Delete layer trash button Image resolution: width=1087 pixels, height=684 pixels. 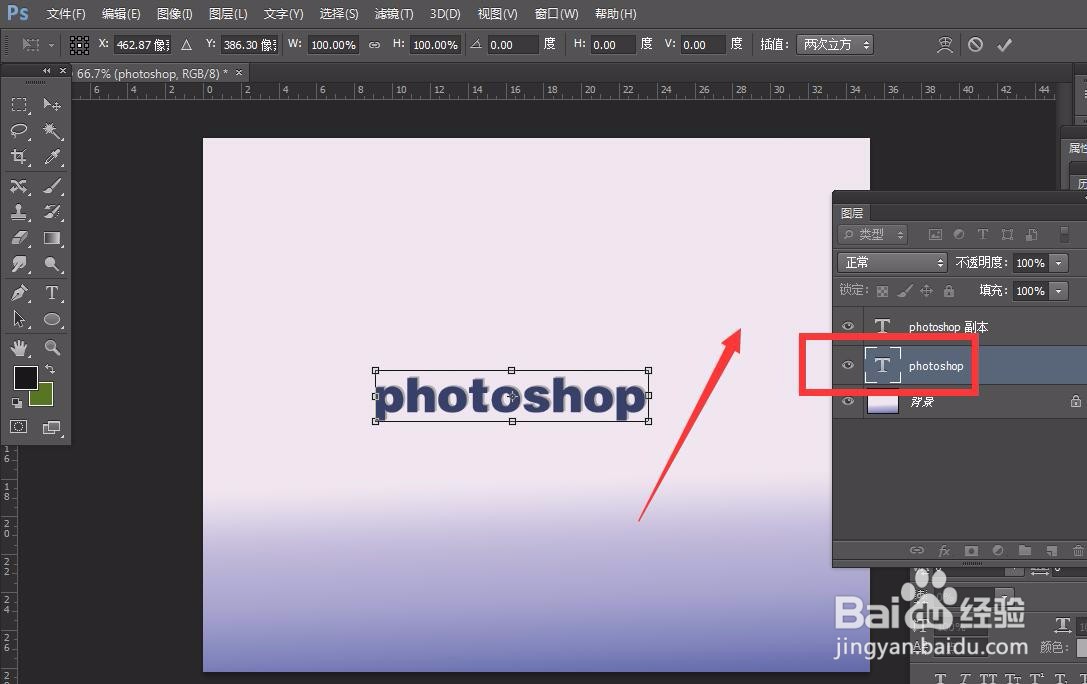coord(1078,550)
